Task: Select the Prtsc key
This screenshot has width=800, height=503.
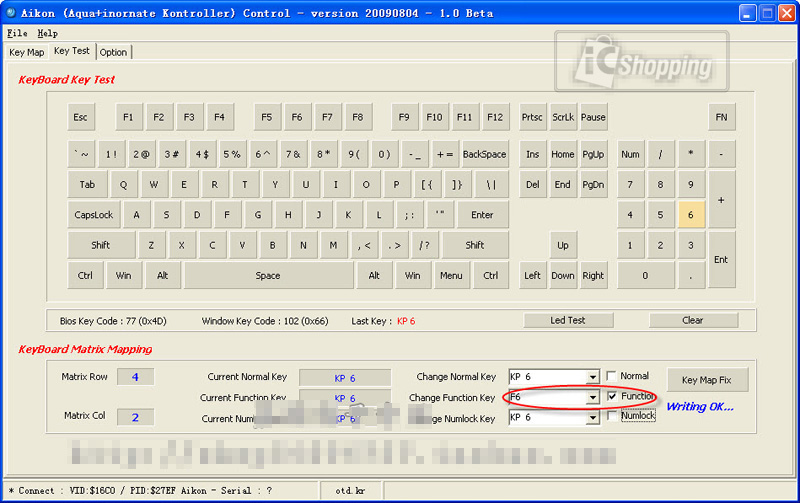Action: click(532, 117)
